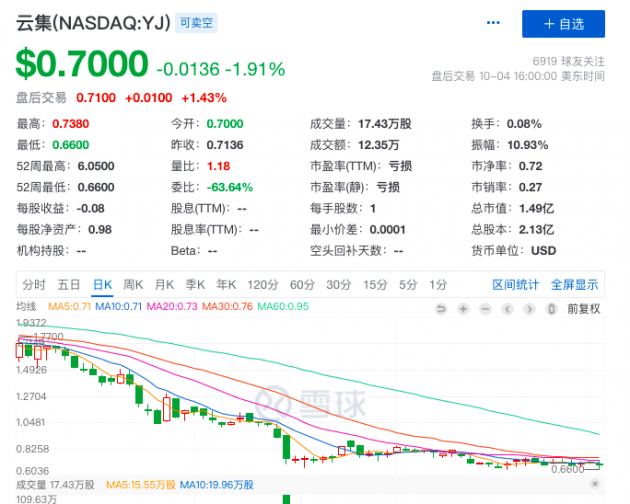Click the 均线 label
The height and width of the screenshot is (504, 630).
[x=26, y=307]
